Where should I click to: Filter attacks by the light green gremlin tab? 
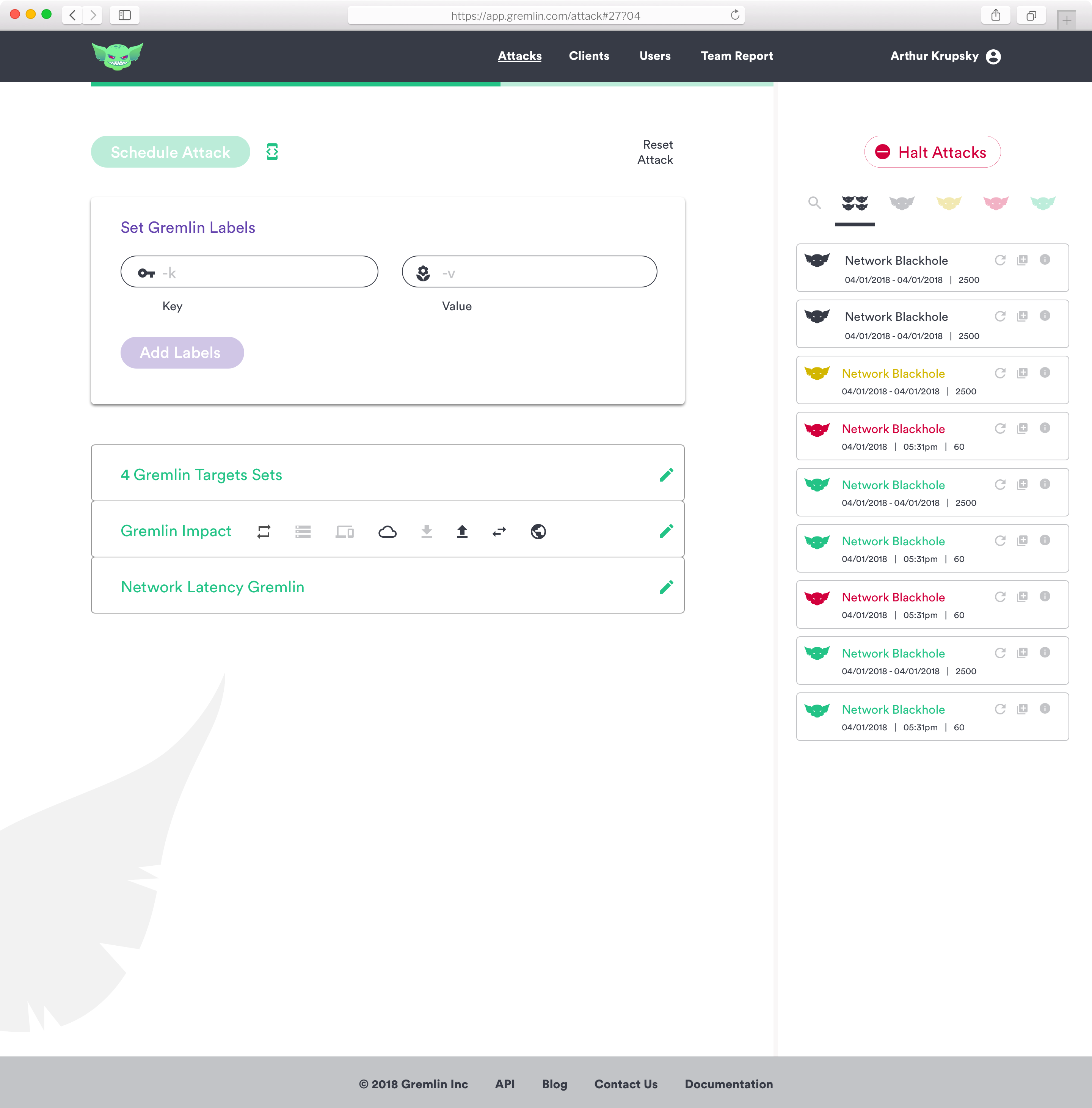click(1043, 203)
